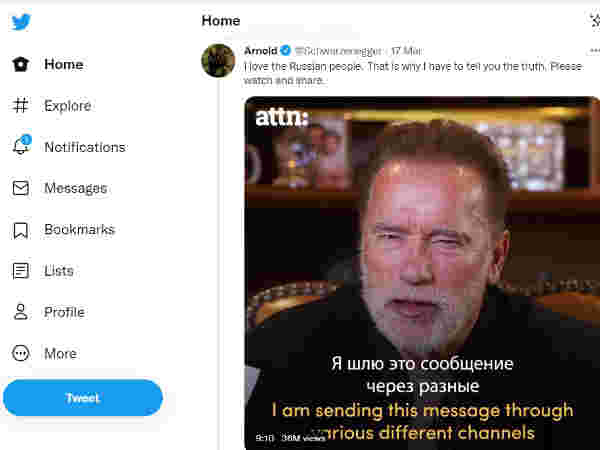The height and width of the screenshot is (450, 600).
Task: Expand the More menu in the sidebar
Action: pos(60,353)
